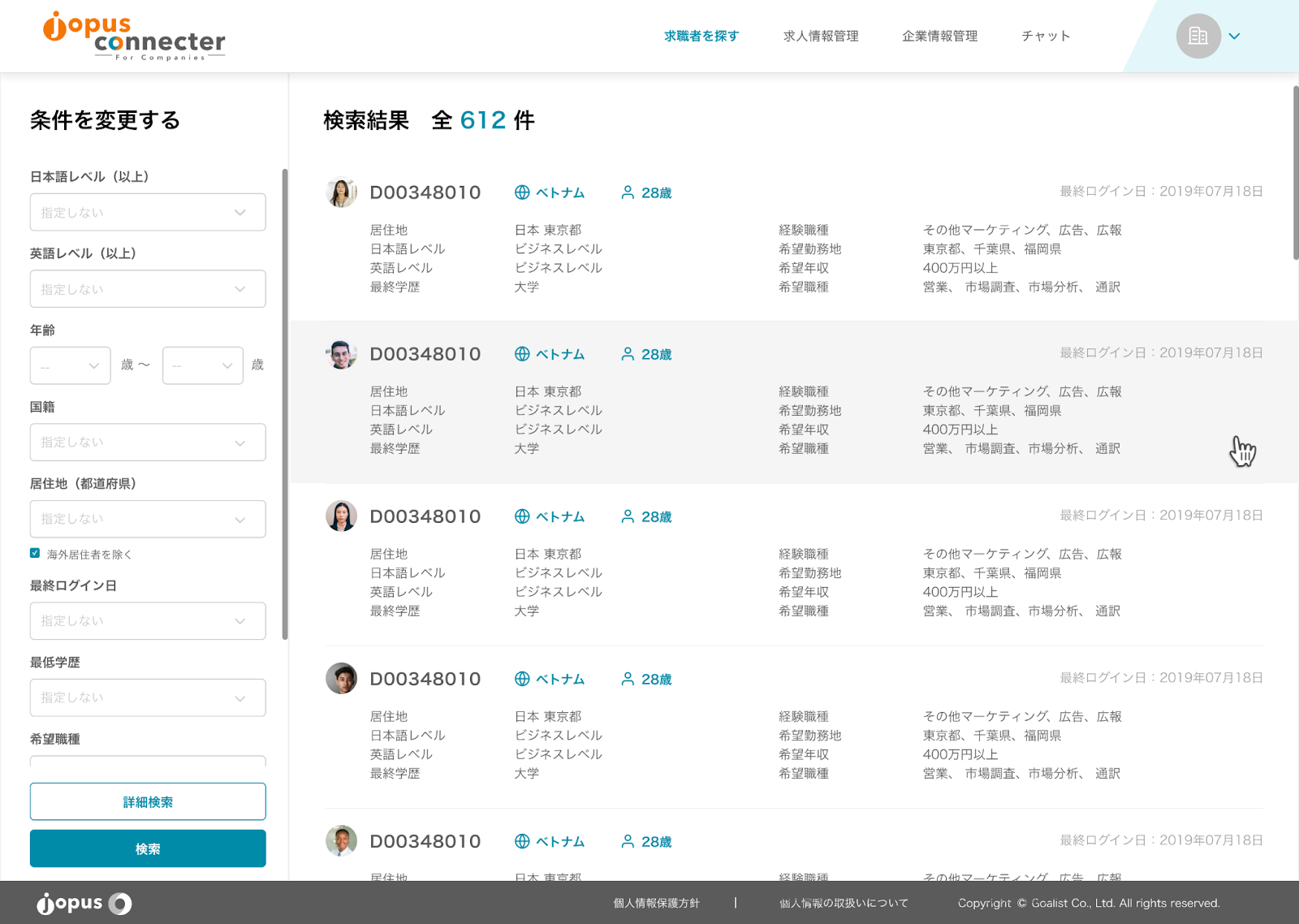Open the minimum age dropdown
Image resolution: width=1299 pixels, height=924 pixels.
[71, 365]
